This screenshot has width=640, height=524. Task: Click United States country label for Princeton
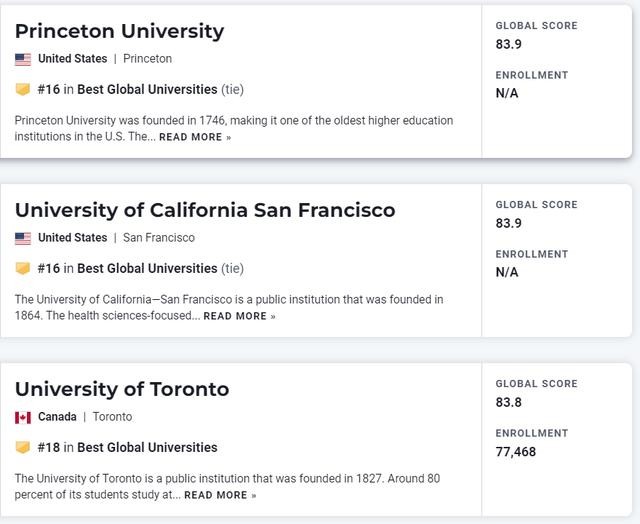pyautogui.click(x=73, y=59)
